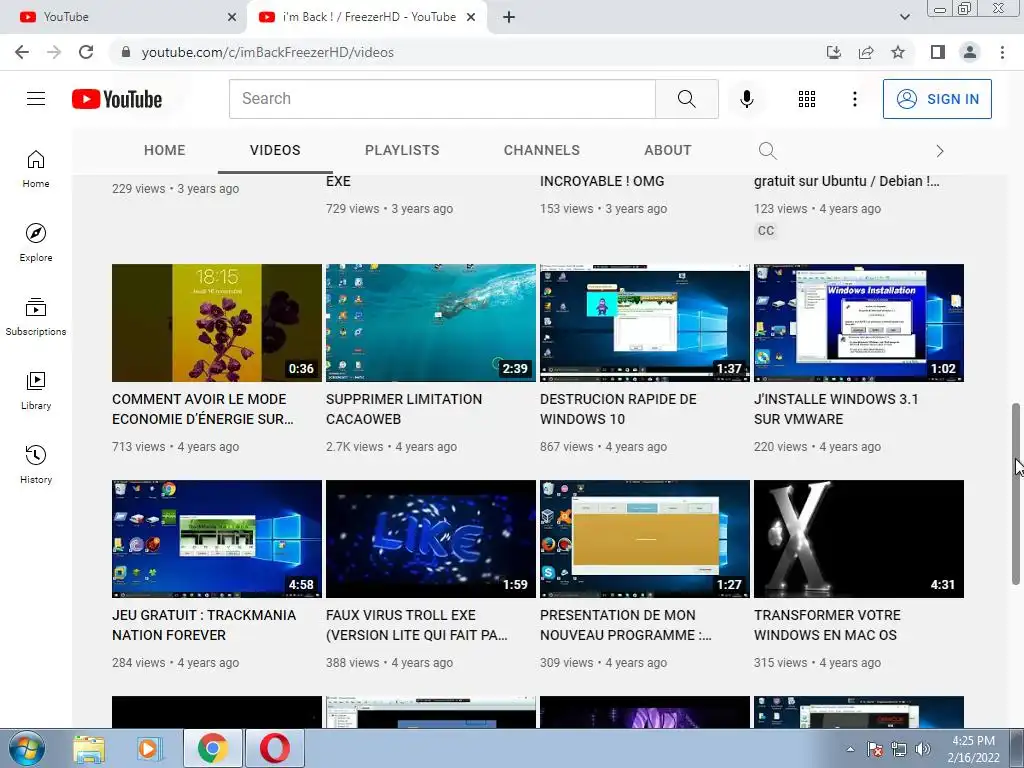Switch to the HOME channel tab
Screen dimensions: 1024x768
[165, 150]
